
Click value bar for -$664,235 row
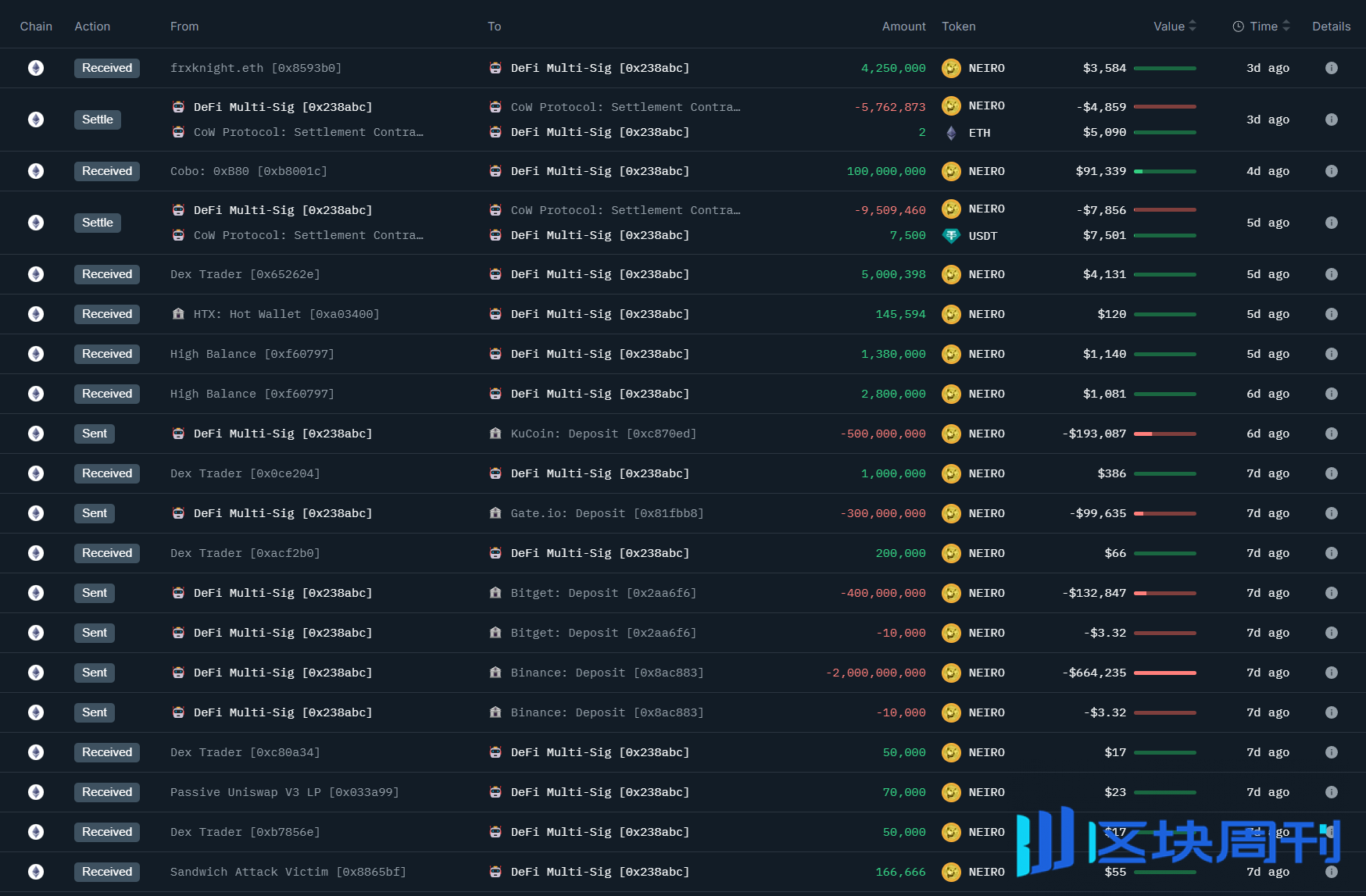click(1165, 673)
